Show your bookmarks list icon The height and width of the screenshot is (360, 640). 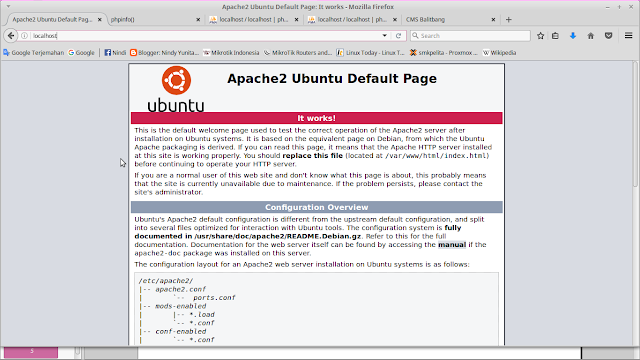pos(556,36)
